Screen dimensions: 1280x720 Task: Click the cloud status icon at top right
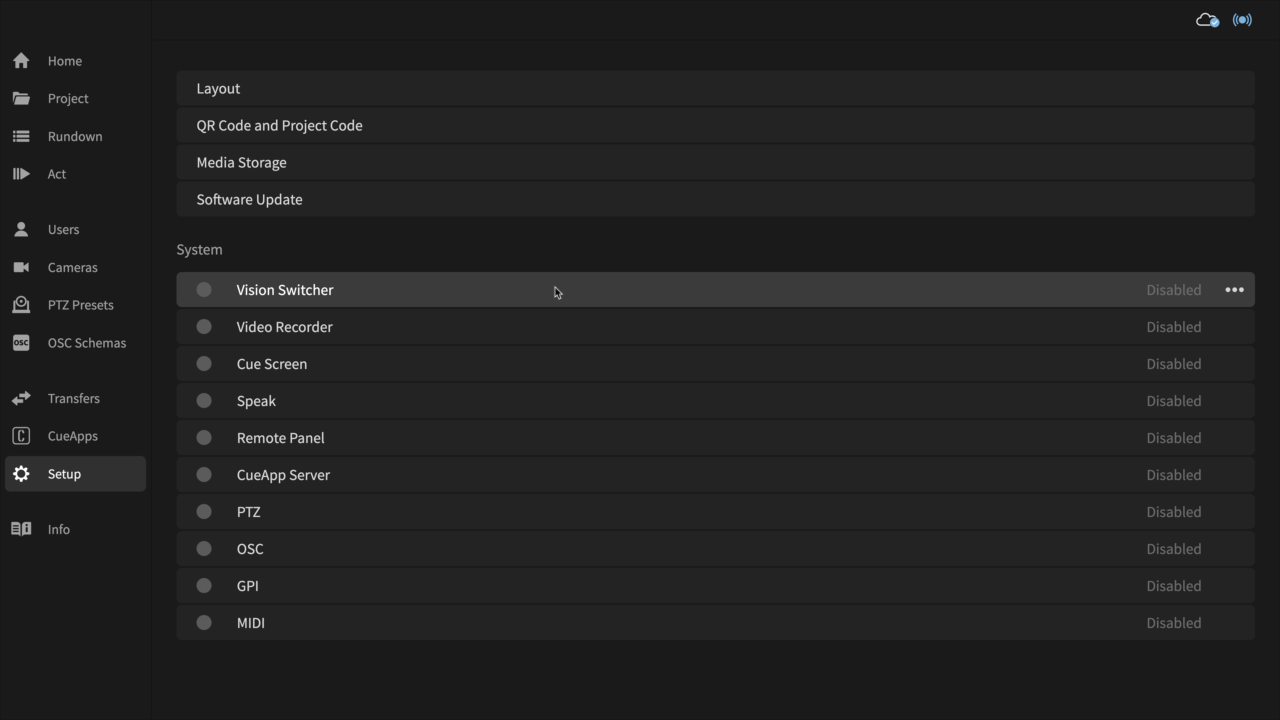(x=1207, y=20)
